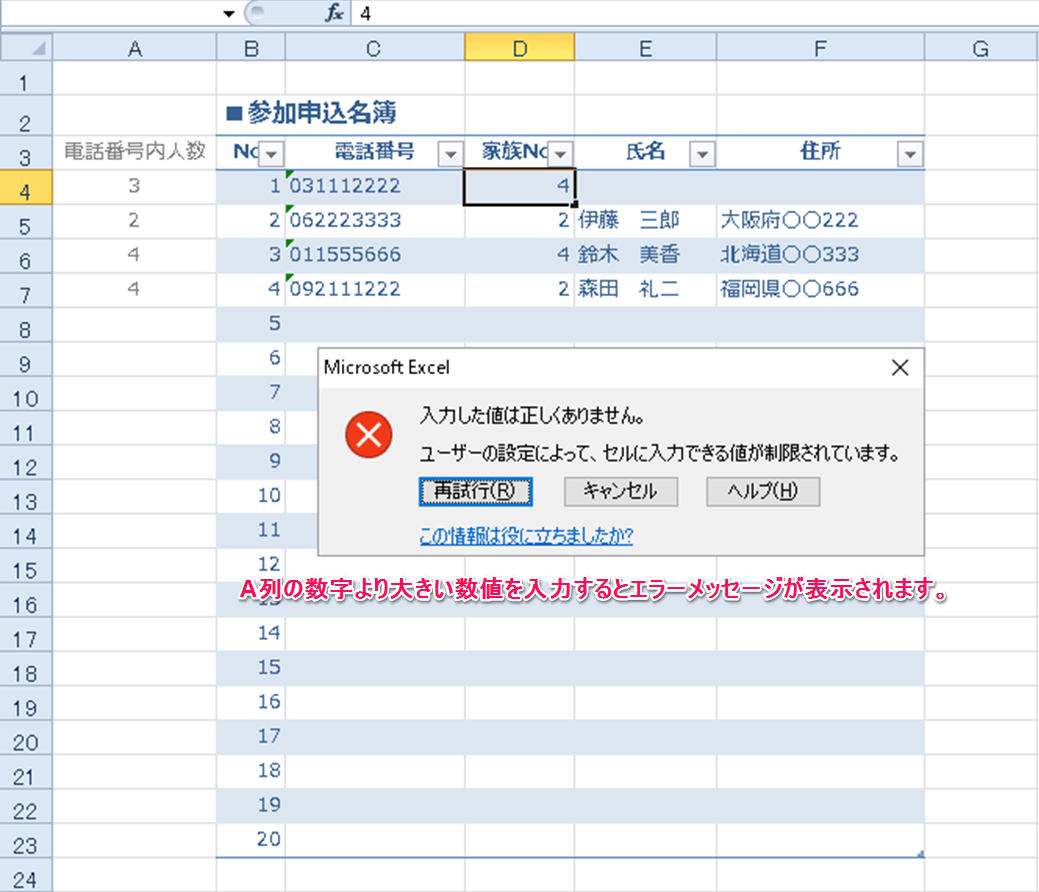
Task: Open the 電話番号 filter dropdown
Action: tap(450, 153)
